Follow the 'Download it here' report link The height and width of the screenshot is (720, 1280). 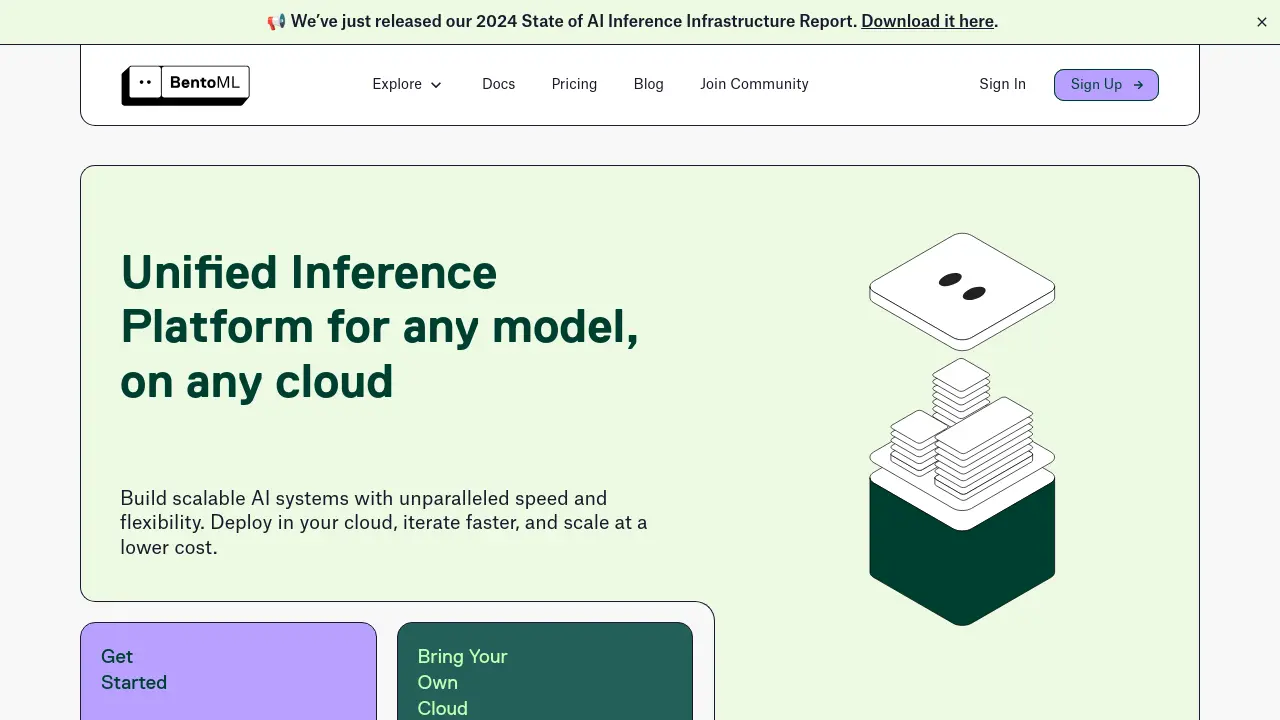(927, 21)
